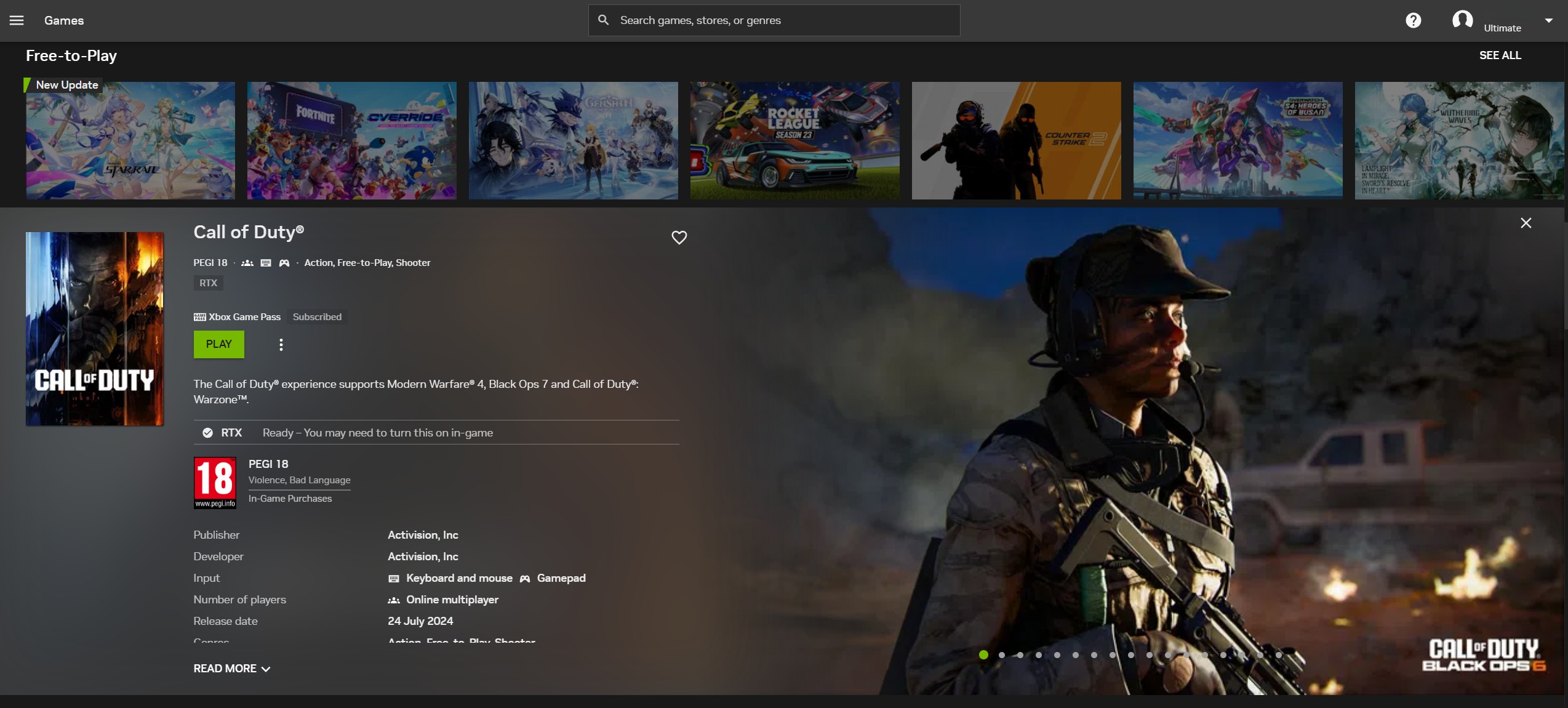Click the Number of players row label
Image resolution: width=1568 pixels, height=708 pixels.
(239, 600)
